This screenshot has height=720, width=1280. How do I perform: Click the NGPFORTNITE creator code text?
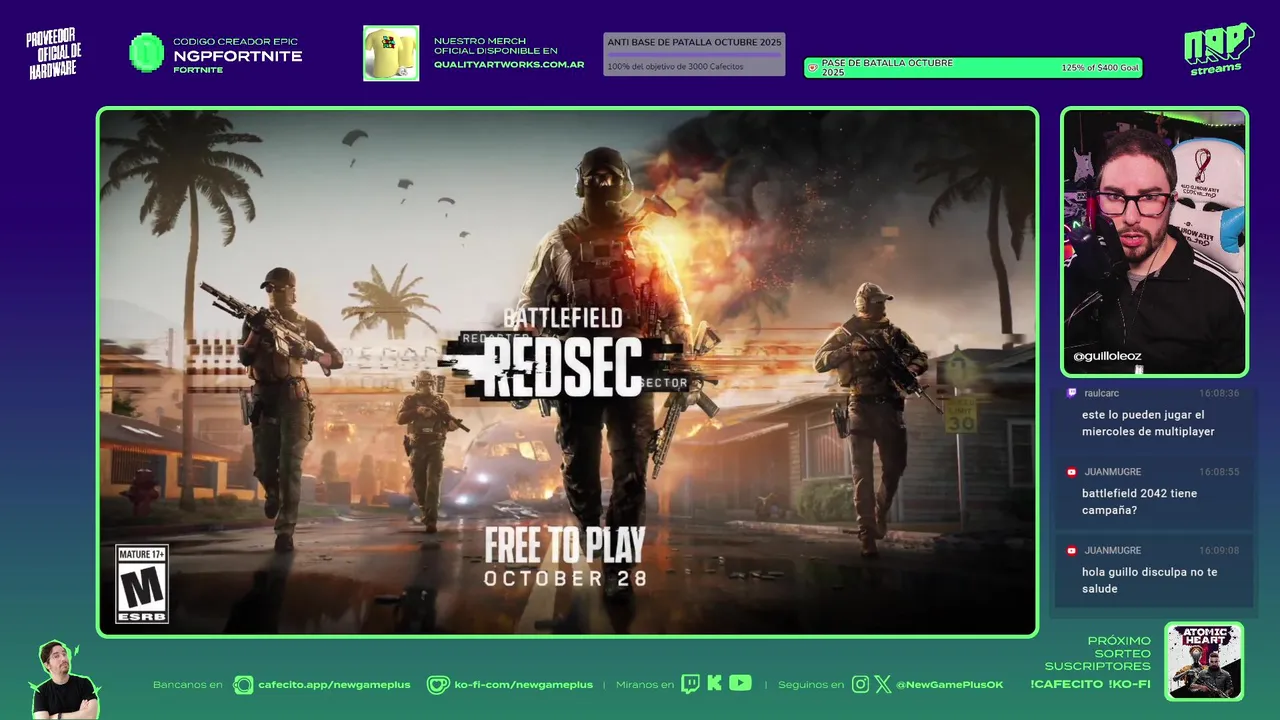pos(238,56)
